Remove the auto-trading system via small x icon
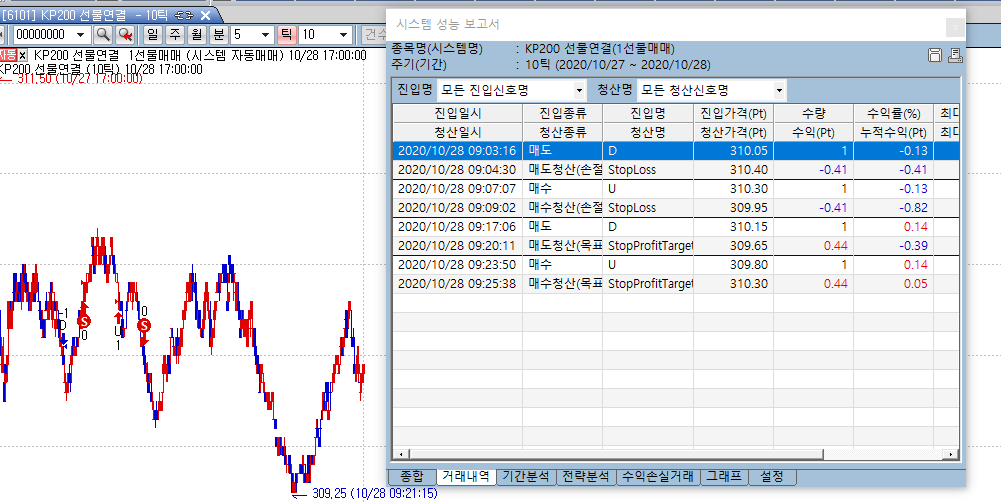Image resolution: width=1001 pixels, height=503 pixels. coord(23,55)
